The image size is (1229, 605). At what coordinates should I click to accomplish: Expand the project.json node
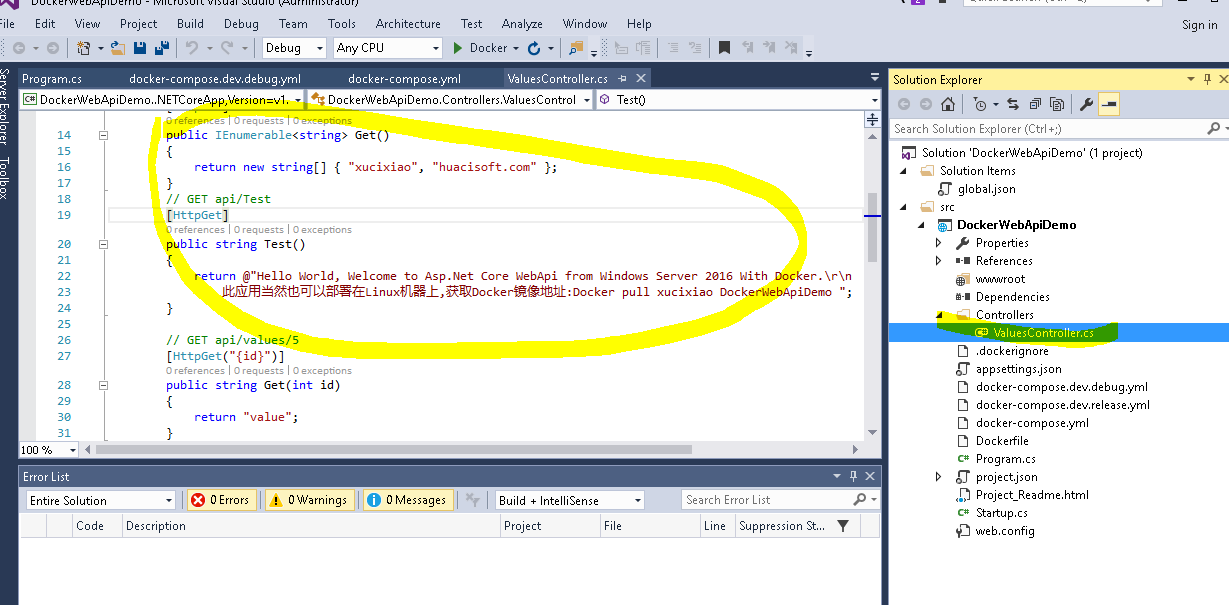(938, 477)
